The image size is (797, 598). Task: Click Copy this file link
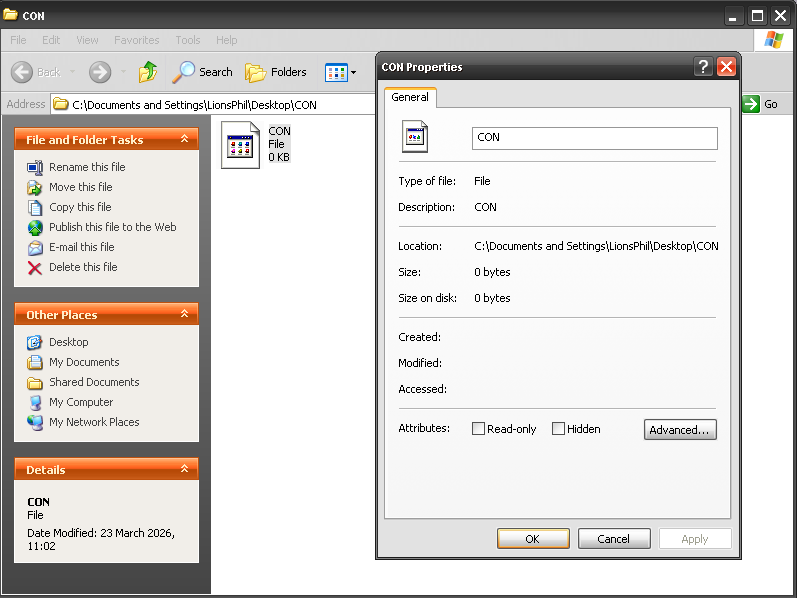point(80,207)
